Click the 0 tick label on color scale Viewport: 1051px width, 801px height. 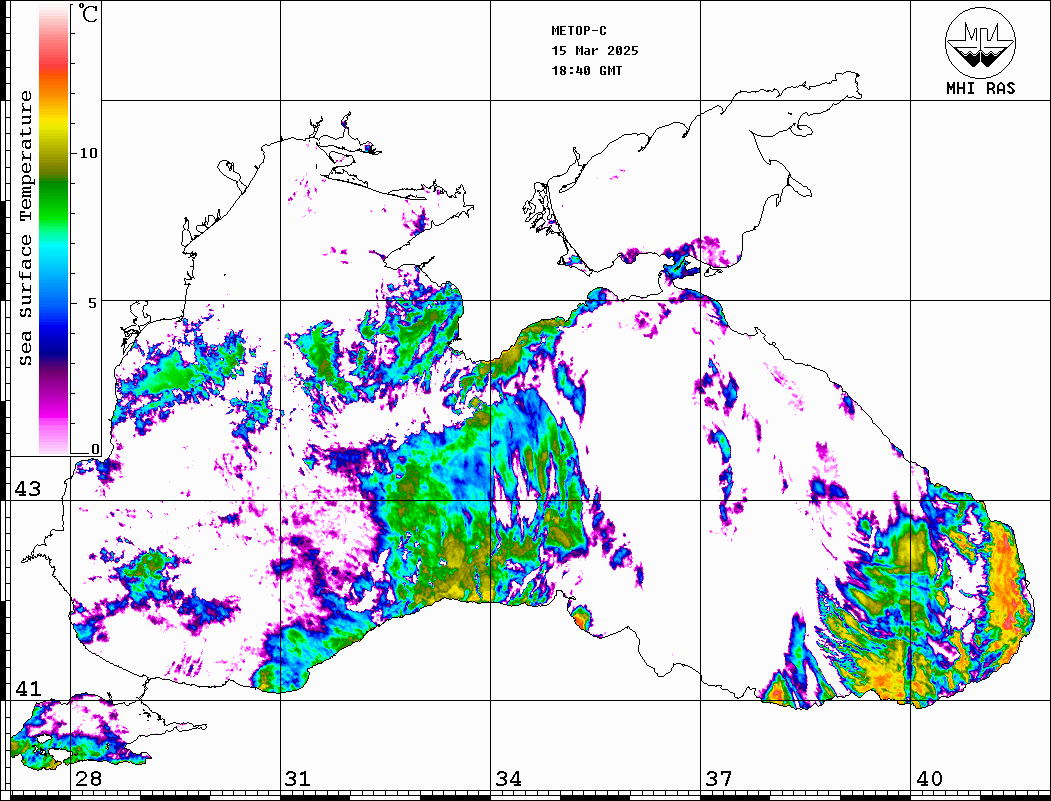pos(95,449)
